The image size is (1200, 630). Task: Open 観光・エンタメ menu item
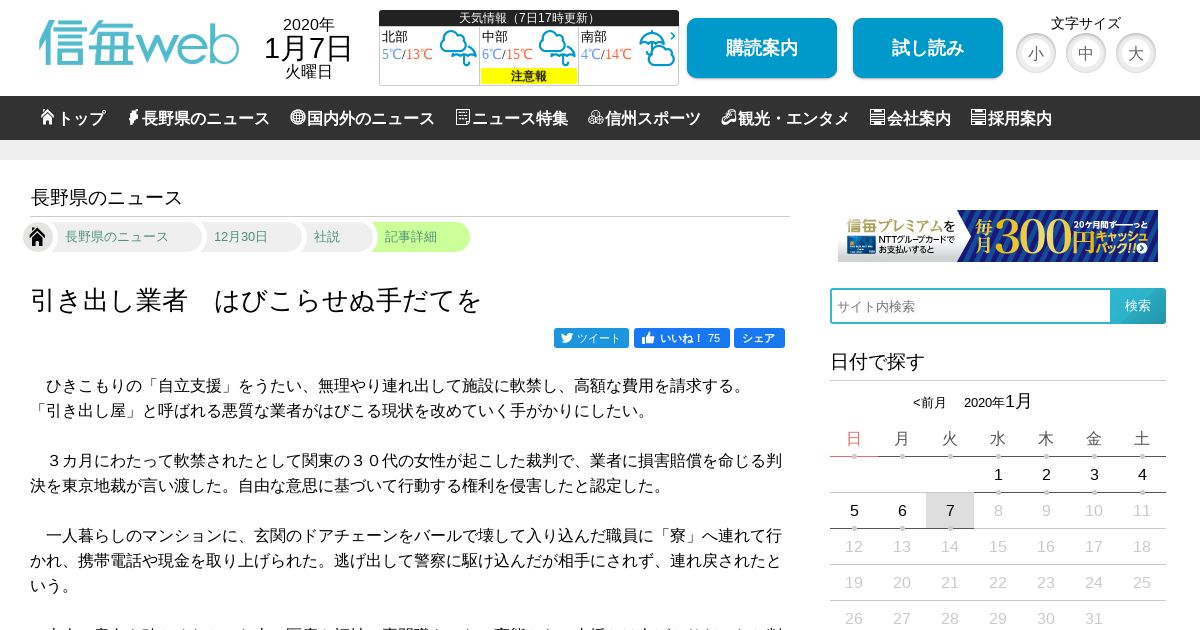(785, 118)
